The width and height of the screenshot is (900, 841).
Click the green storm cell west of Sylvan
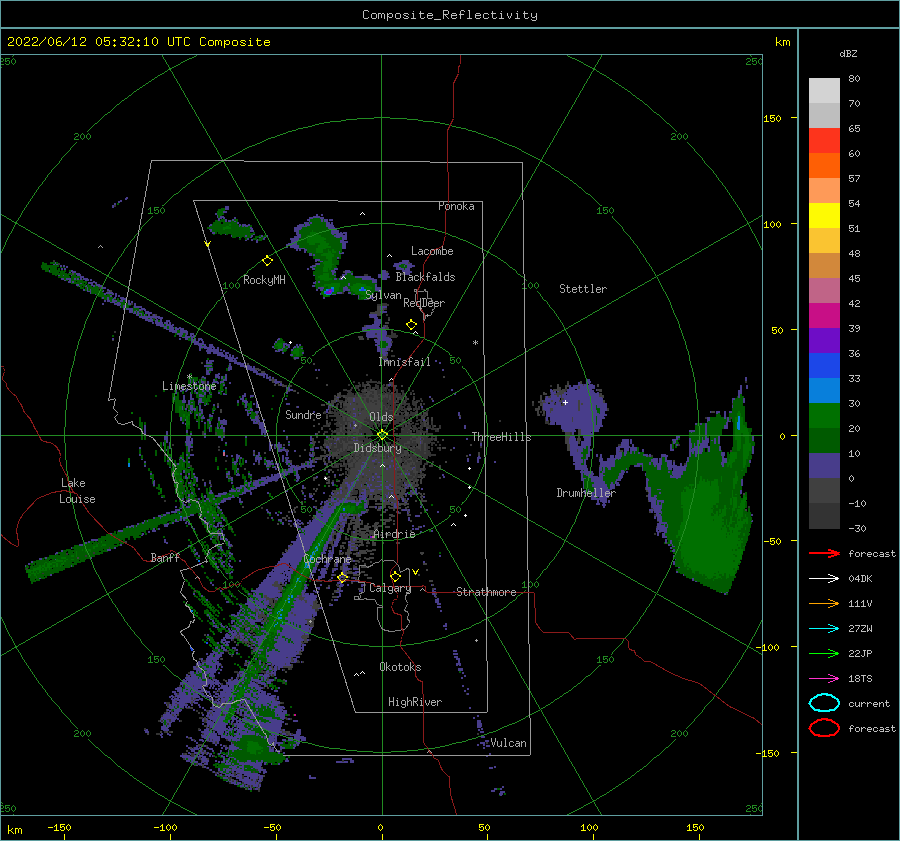coord(328,258)
